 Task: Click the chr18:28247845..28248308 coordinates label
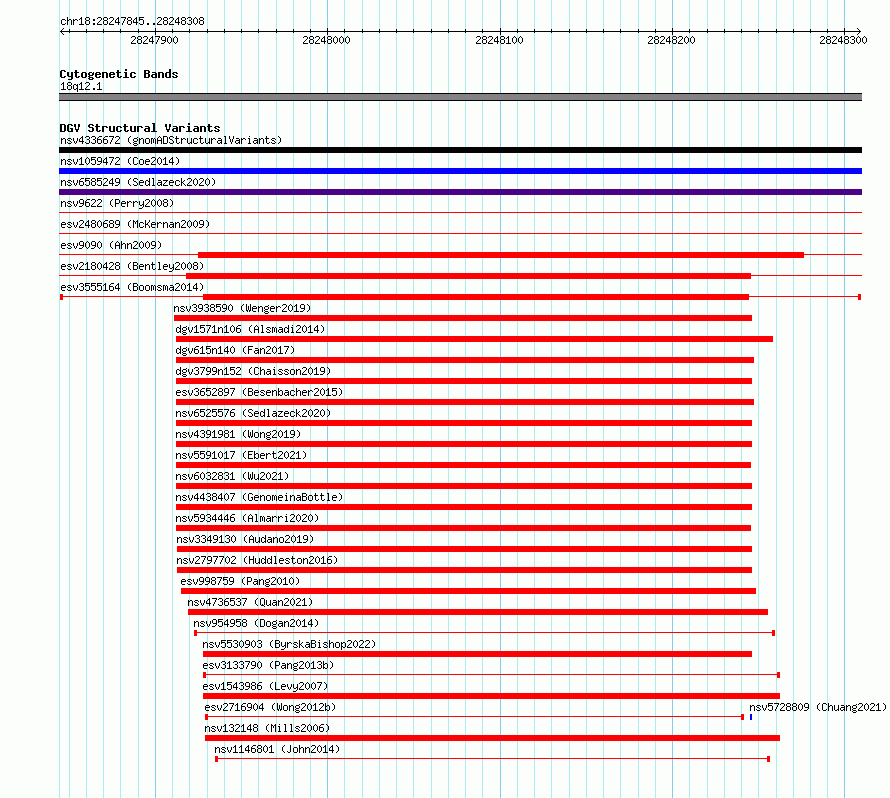(132, 21)
